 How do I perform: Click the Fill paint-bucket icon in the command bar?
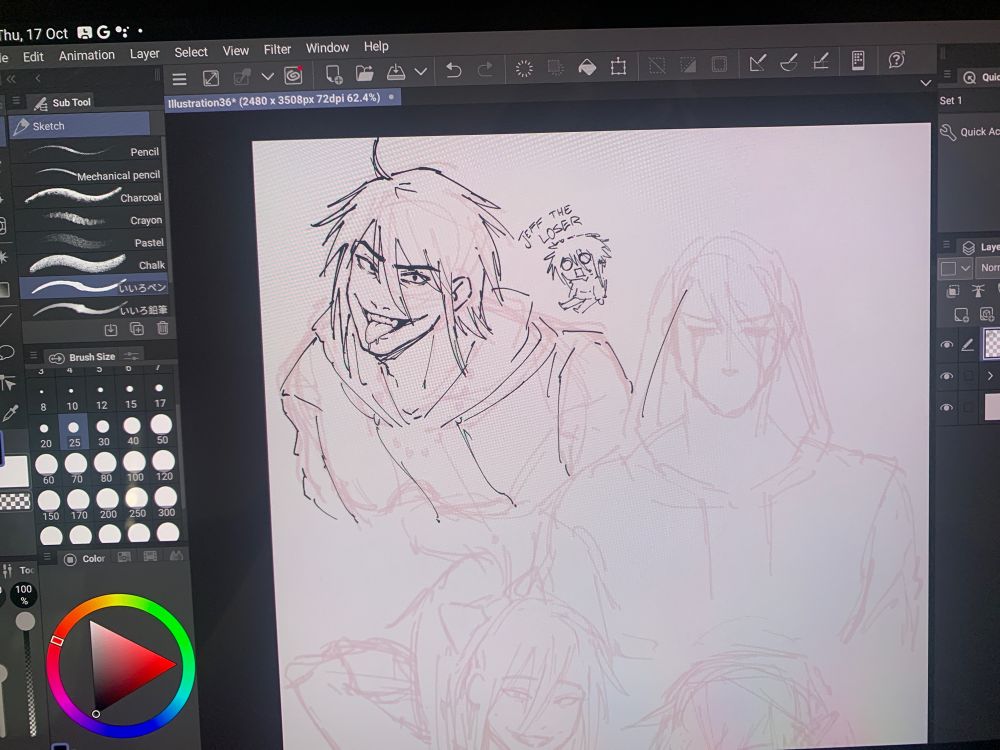click(587, 67)
